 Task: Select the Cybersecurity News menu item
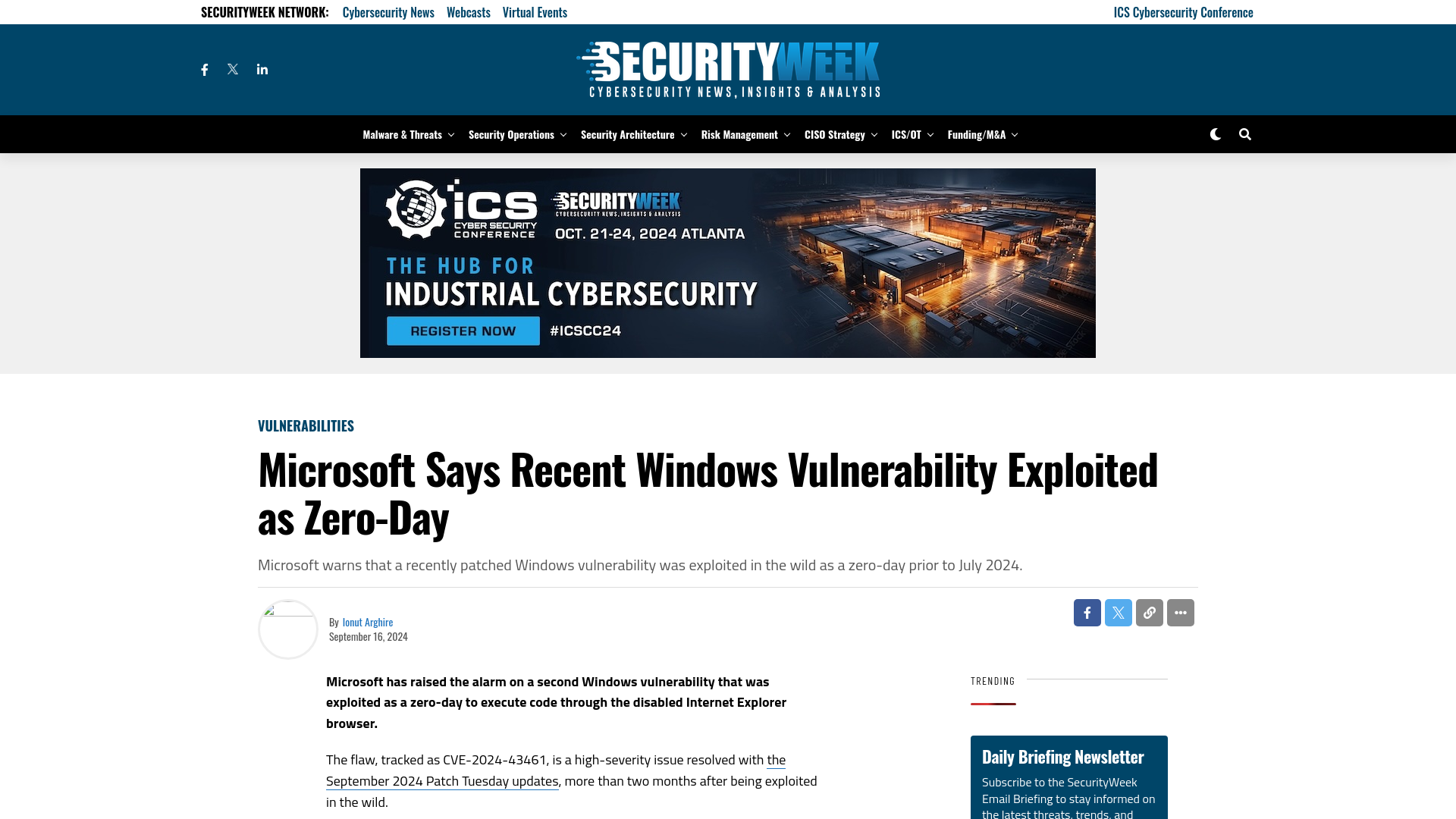(x=388, y=12)
